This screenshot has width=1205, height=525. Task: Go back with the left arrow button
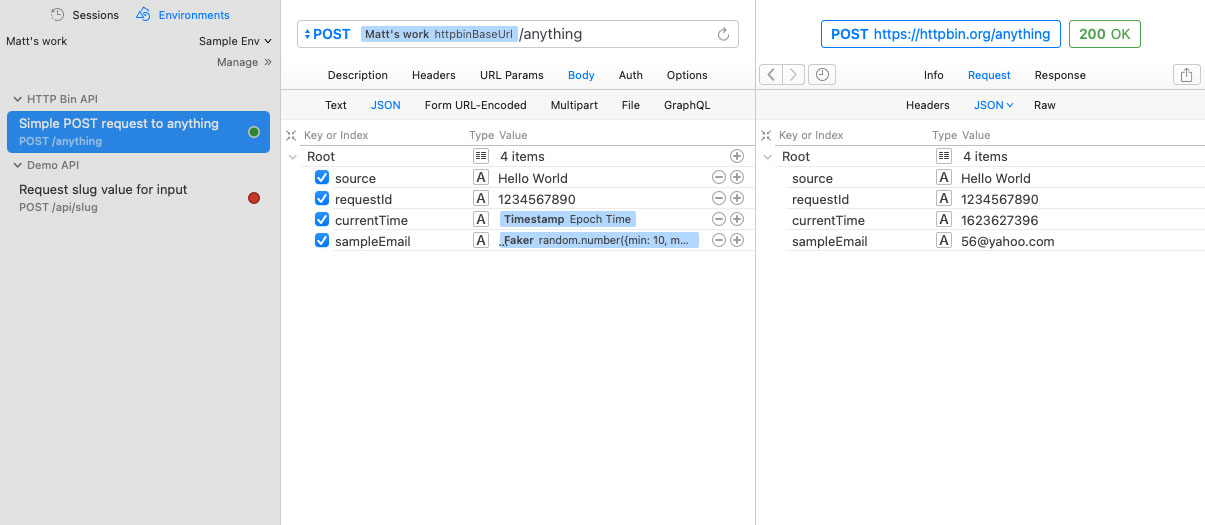coord(771,75)
